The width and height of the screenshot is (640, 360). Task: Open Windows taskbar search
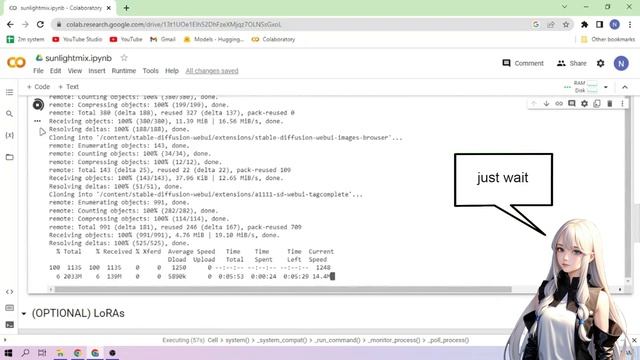(x=25, y=353)
